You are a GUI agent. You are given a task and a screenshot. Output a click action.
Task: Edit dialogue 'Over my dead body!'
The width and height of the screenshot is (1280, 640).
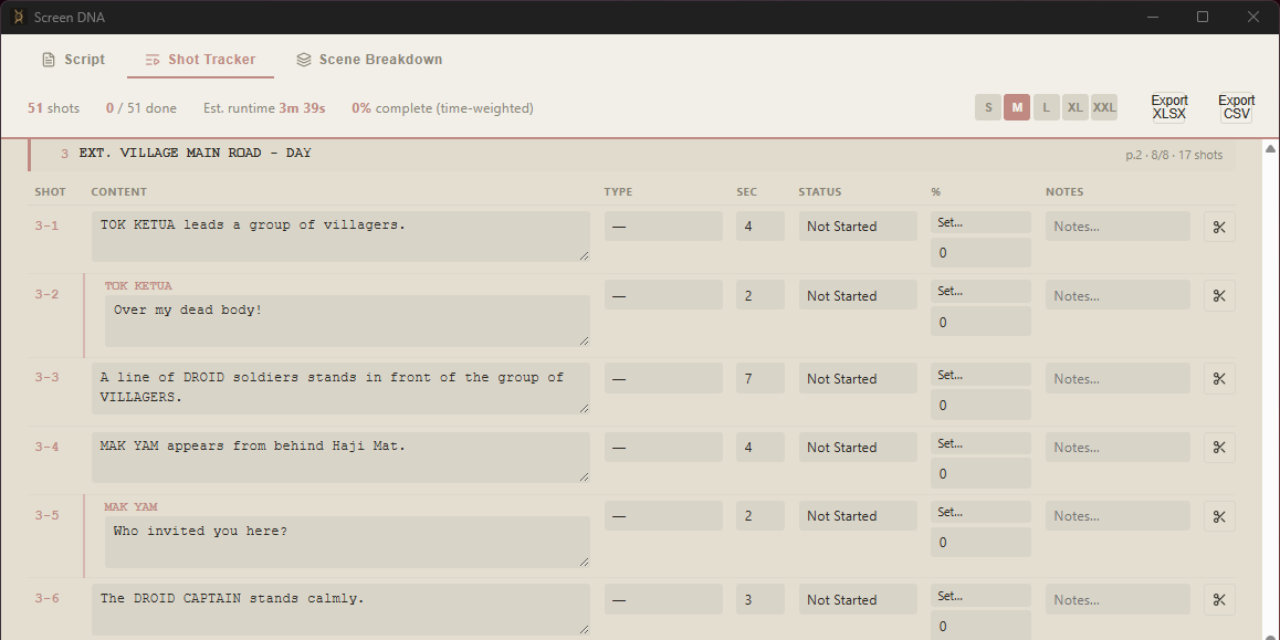pos(347,321)
